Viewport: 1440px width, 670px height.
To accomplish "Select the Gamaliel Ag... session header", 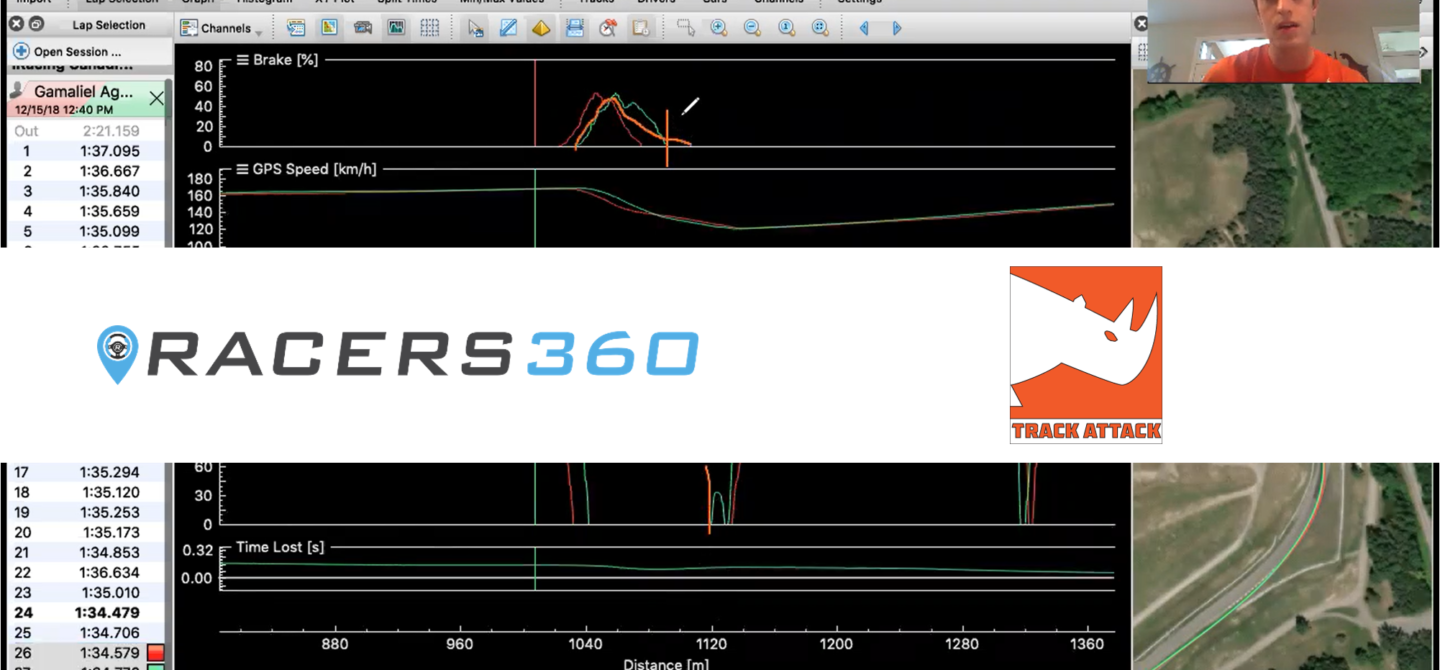I will (86, 100).
